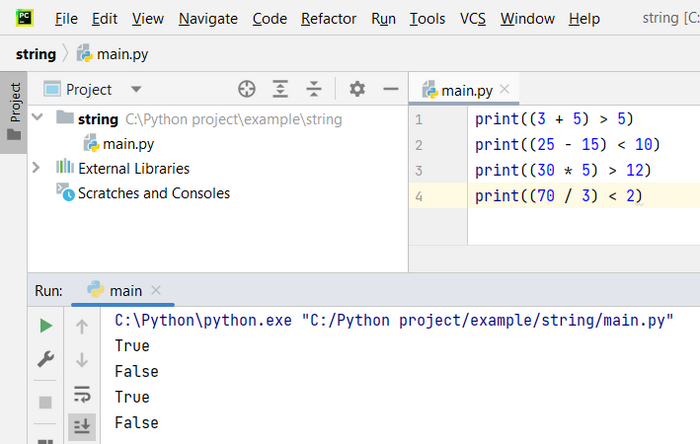
Task: Open the Refactor menu
Action: point(328,19)
